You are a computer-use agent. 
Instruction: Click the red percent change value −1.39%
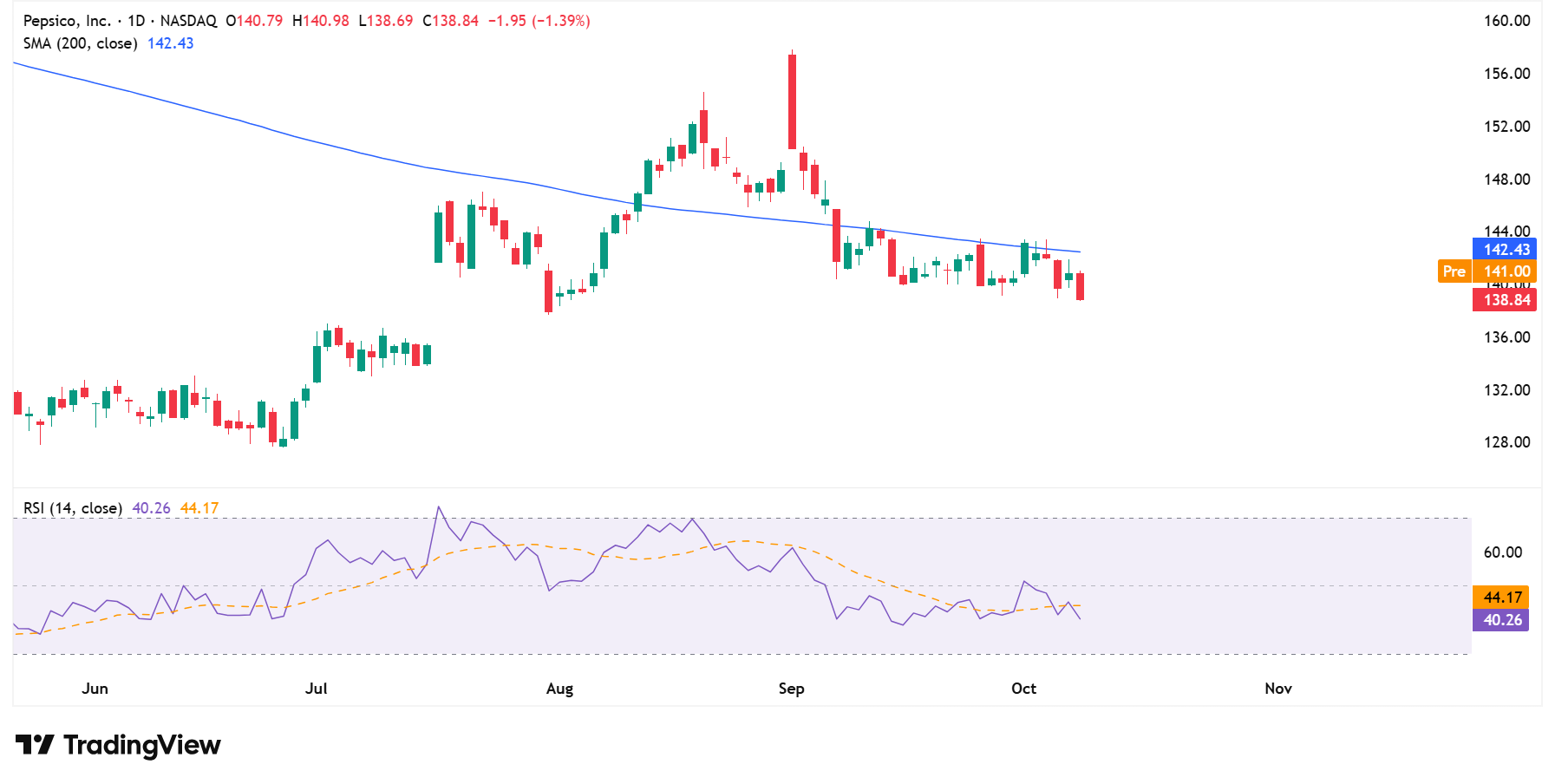click(561, 21)
